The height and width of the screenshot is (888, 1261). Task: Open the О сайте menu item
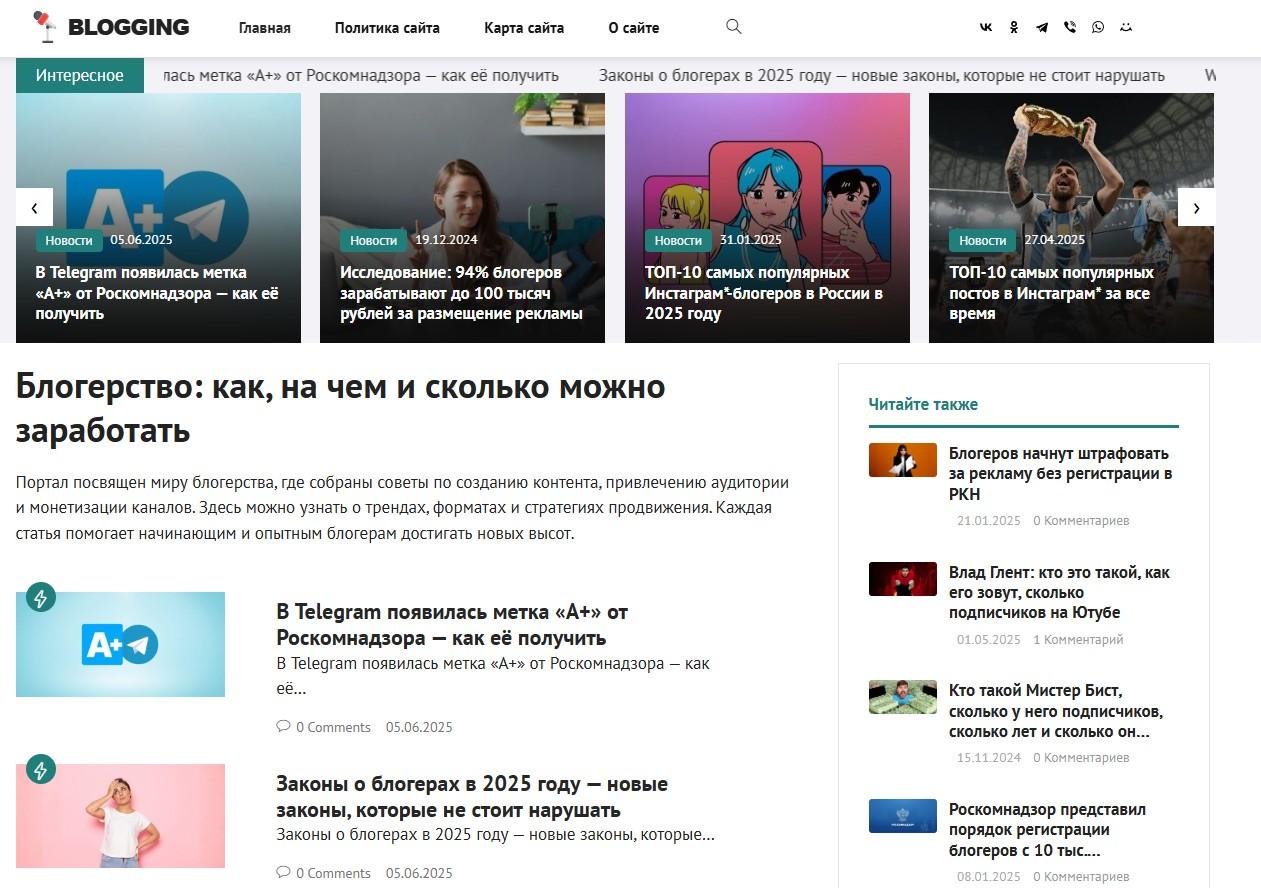[x=634, y=28]
